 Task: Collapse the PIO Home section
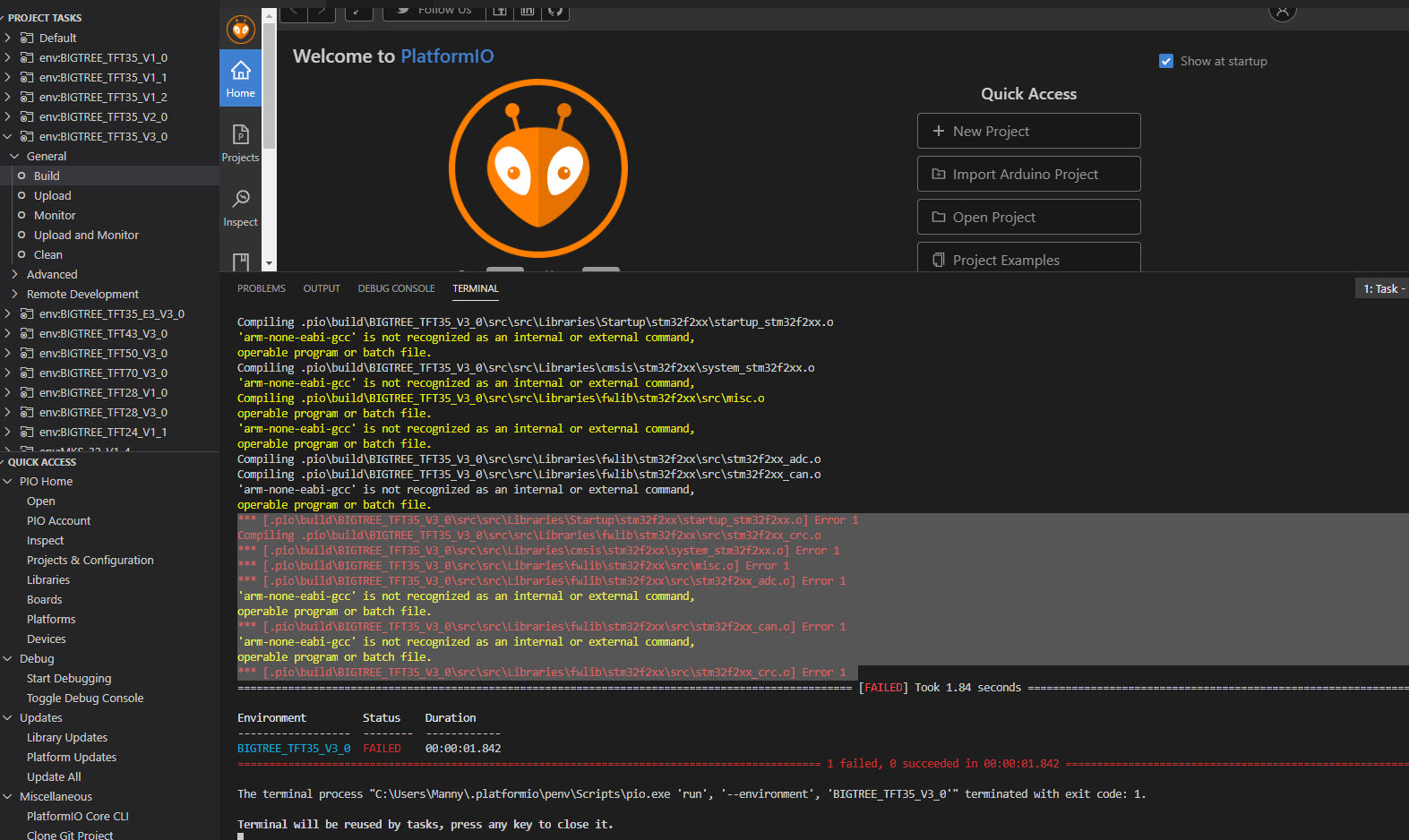click(x=8, y=481)
